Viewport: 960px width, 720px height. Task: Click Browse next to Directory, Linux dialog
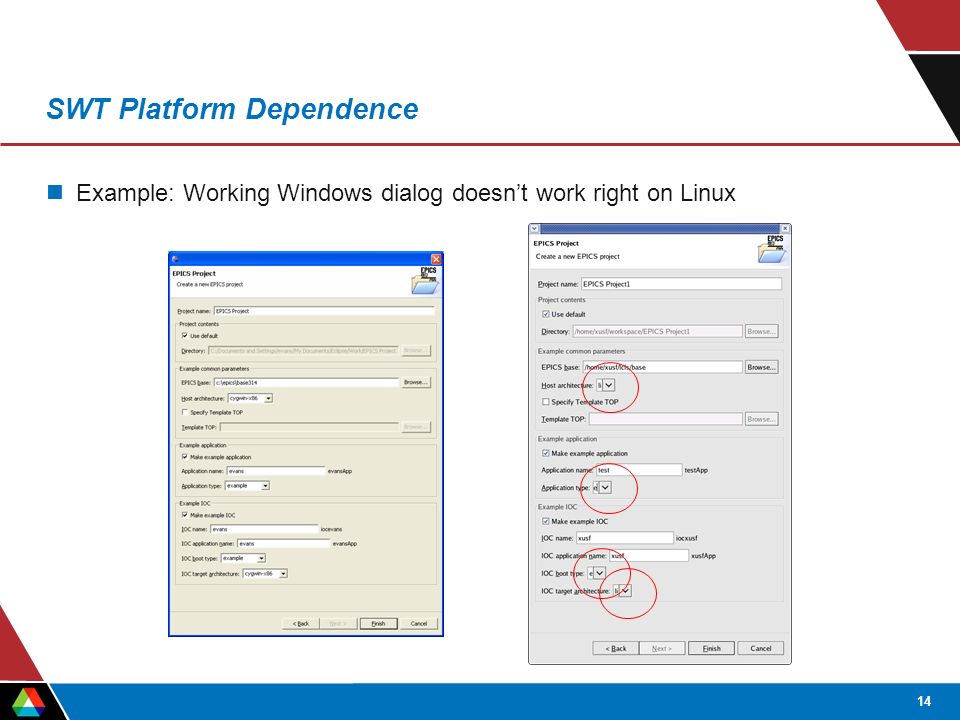point(762,331)
